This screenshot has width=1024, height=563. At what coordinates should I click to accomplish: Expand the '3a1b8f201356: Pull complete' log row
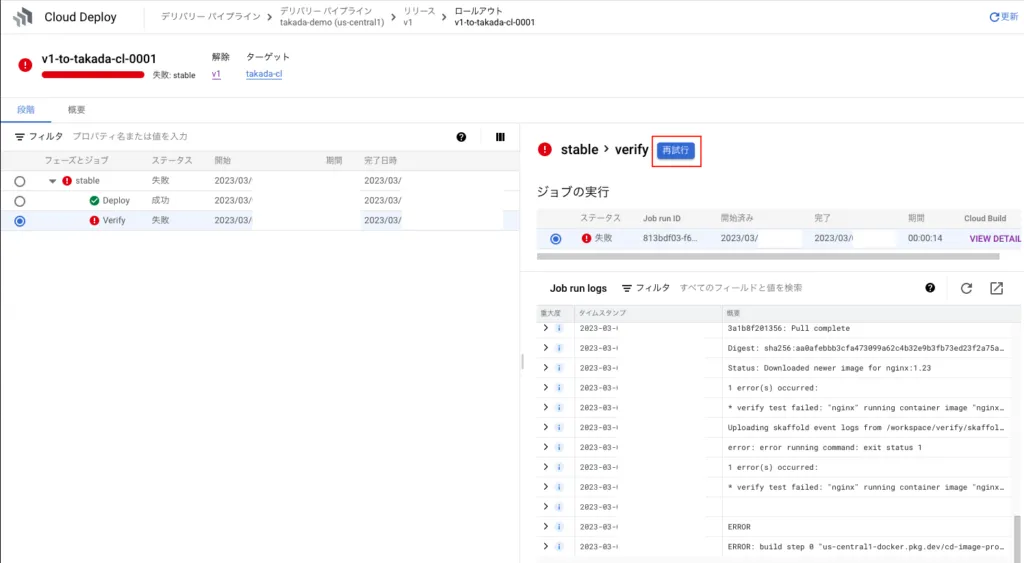tap(545, 328)
